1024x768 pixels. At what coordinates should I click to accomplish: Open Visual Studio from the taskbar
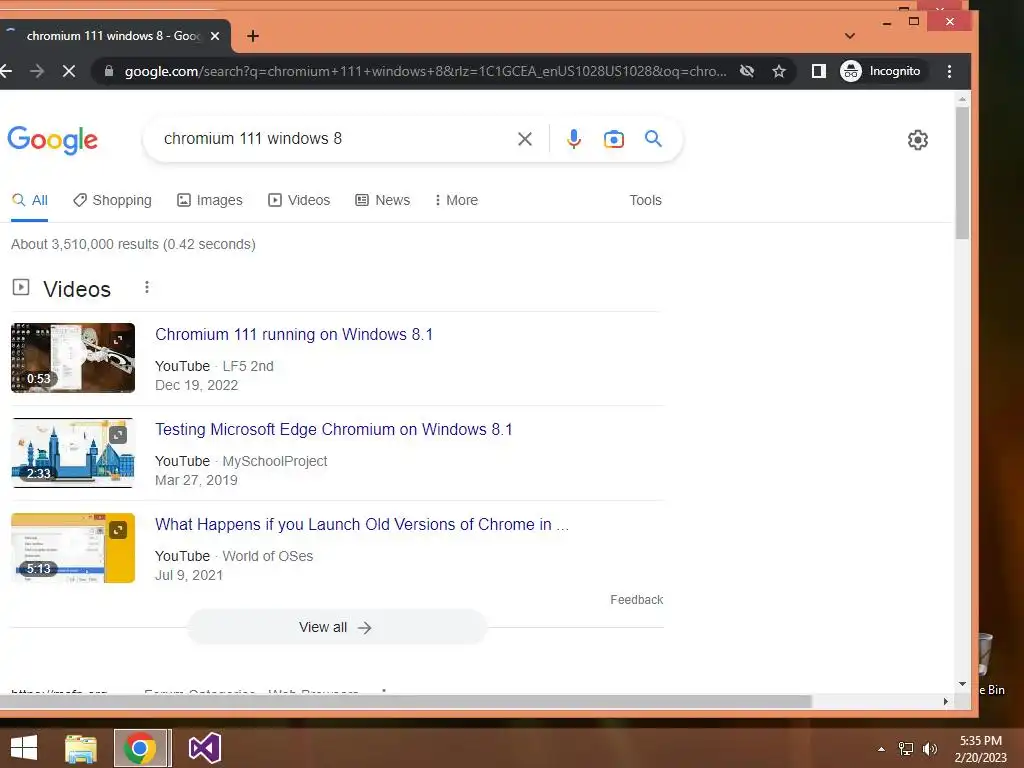coord(204,748)
